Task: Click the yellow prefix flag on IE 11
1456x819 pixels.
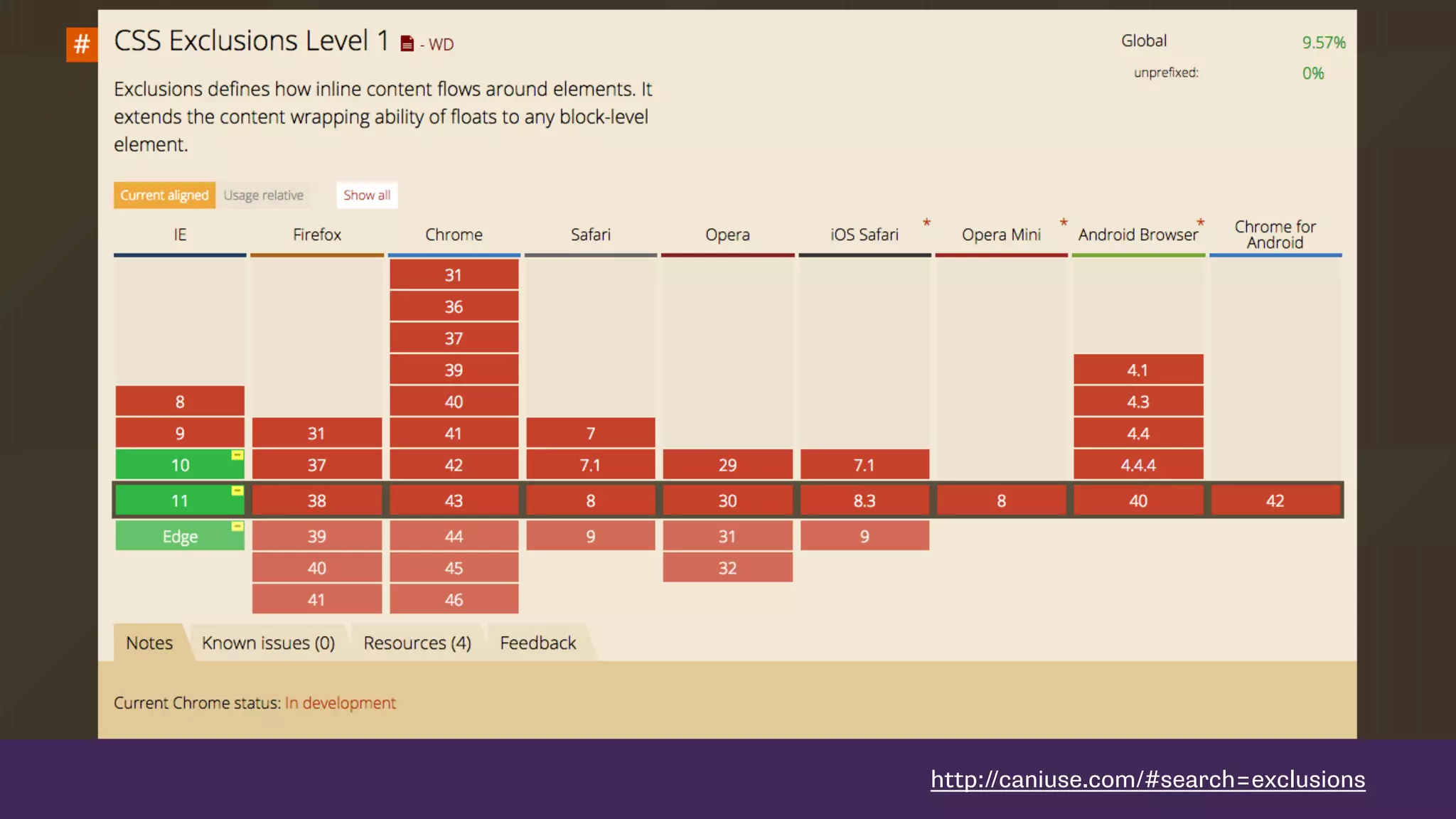Action: tap(237, 491)
